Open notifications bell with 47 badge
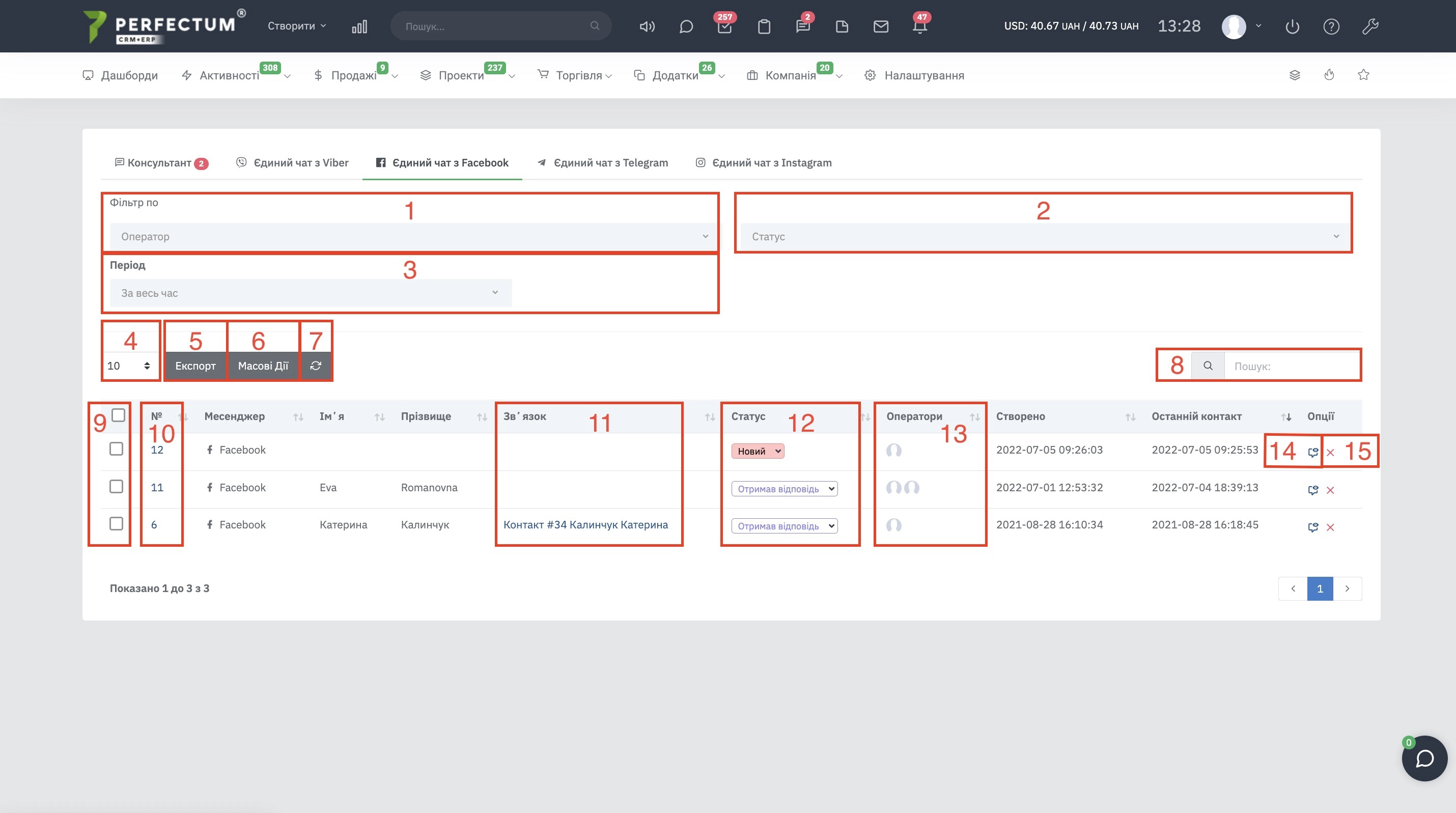Viewport: 1456px width, 813px height. tap(920, 25)
